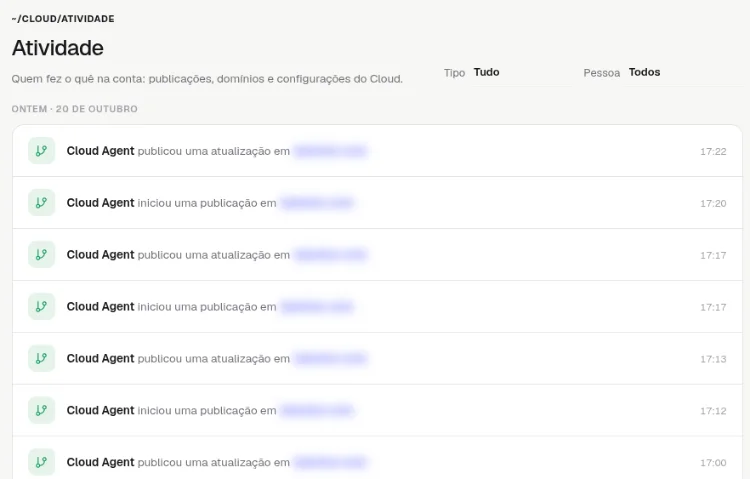Click the 17:20 timestamp
Viewport: 750px width, 479px height.
coord(713,203)
